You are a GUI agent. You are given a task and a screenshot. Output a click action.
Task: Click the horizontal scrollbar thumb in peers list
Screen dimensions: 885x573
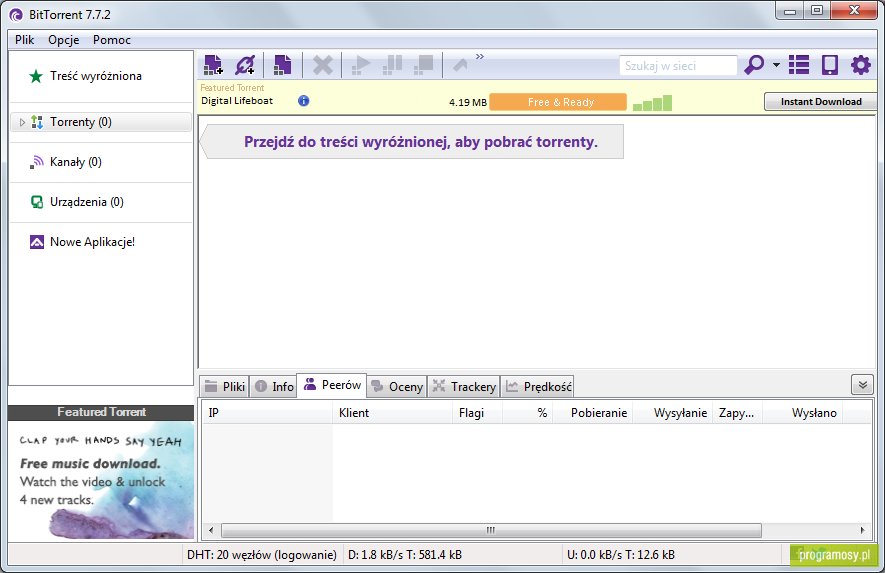(491, 530)
